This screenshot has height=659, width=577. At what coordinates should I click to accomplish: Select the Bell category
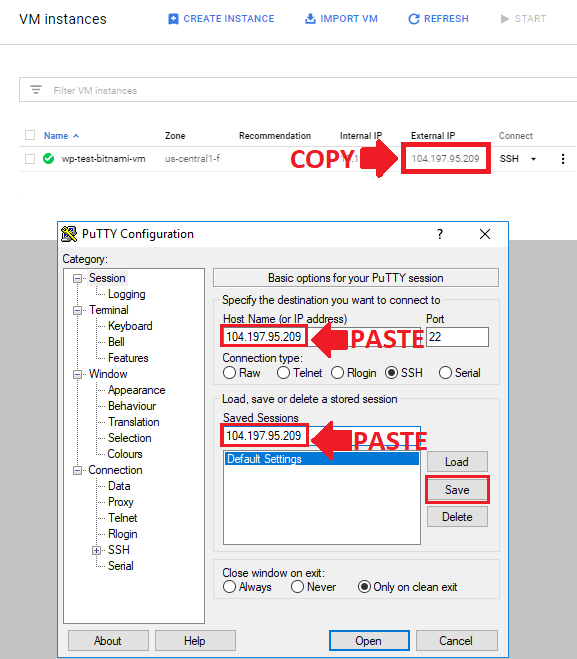(x=116, y=342)
